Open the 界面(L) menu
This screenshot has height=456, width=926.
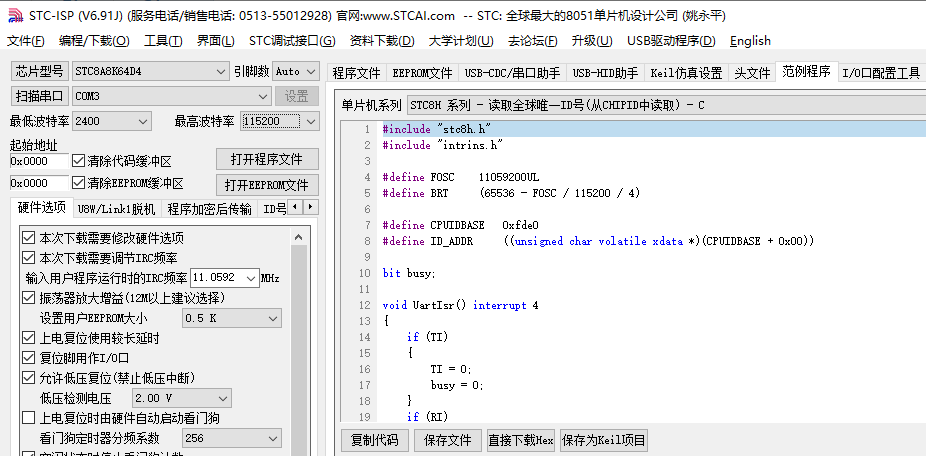click(x=216, y=41)
